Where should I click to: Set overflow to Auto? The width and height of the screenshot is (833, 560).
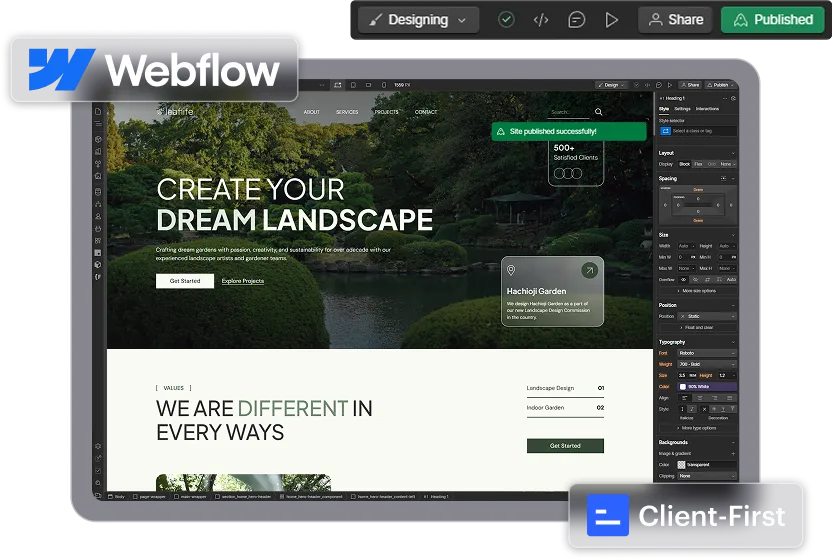[x=731, y=279]
